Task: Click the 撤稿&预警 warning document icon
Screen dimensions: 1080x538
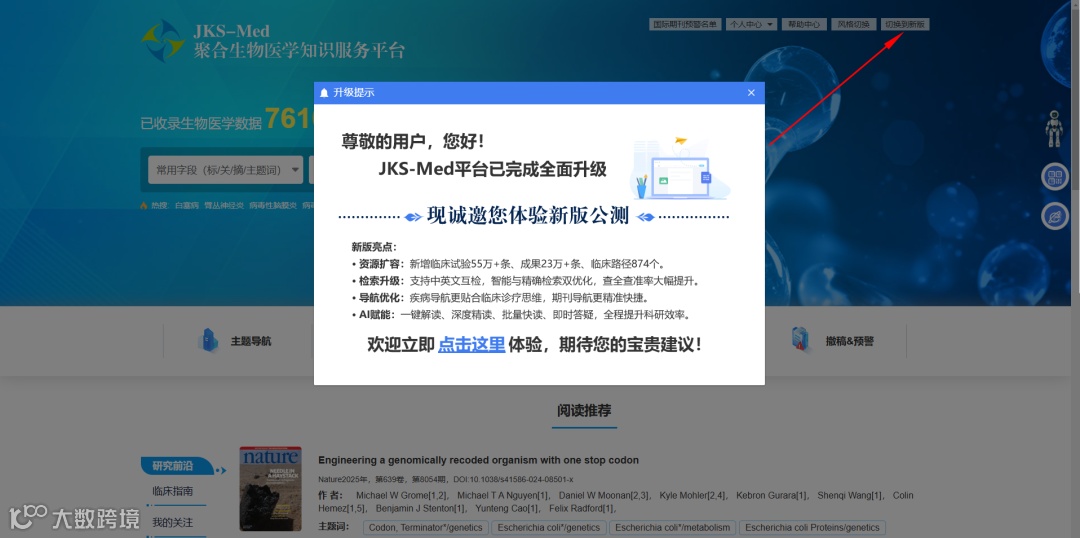Action: pyautogui.click(x=800, y=339)
